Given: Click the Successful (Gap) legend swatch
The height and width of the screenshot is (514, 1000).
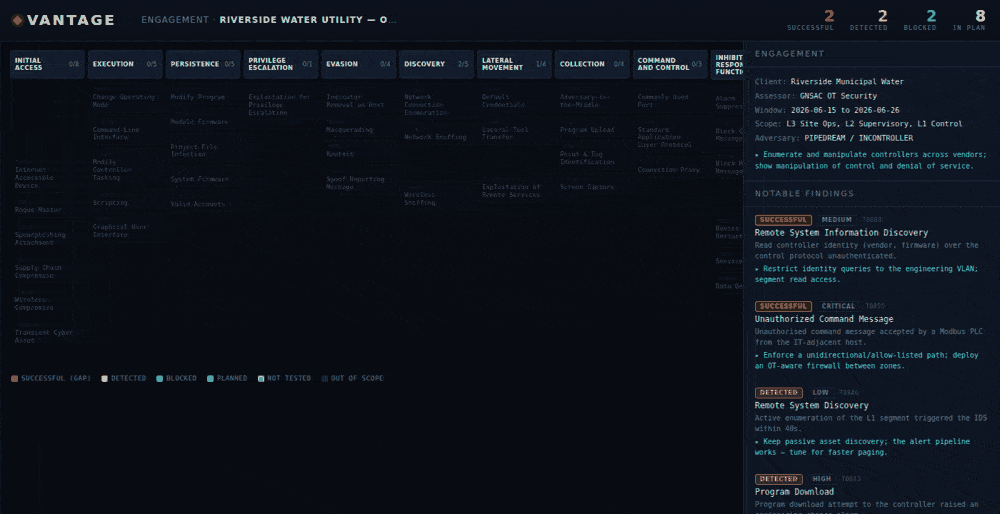Looking at the screenshot, I should [x=15, y=379].
